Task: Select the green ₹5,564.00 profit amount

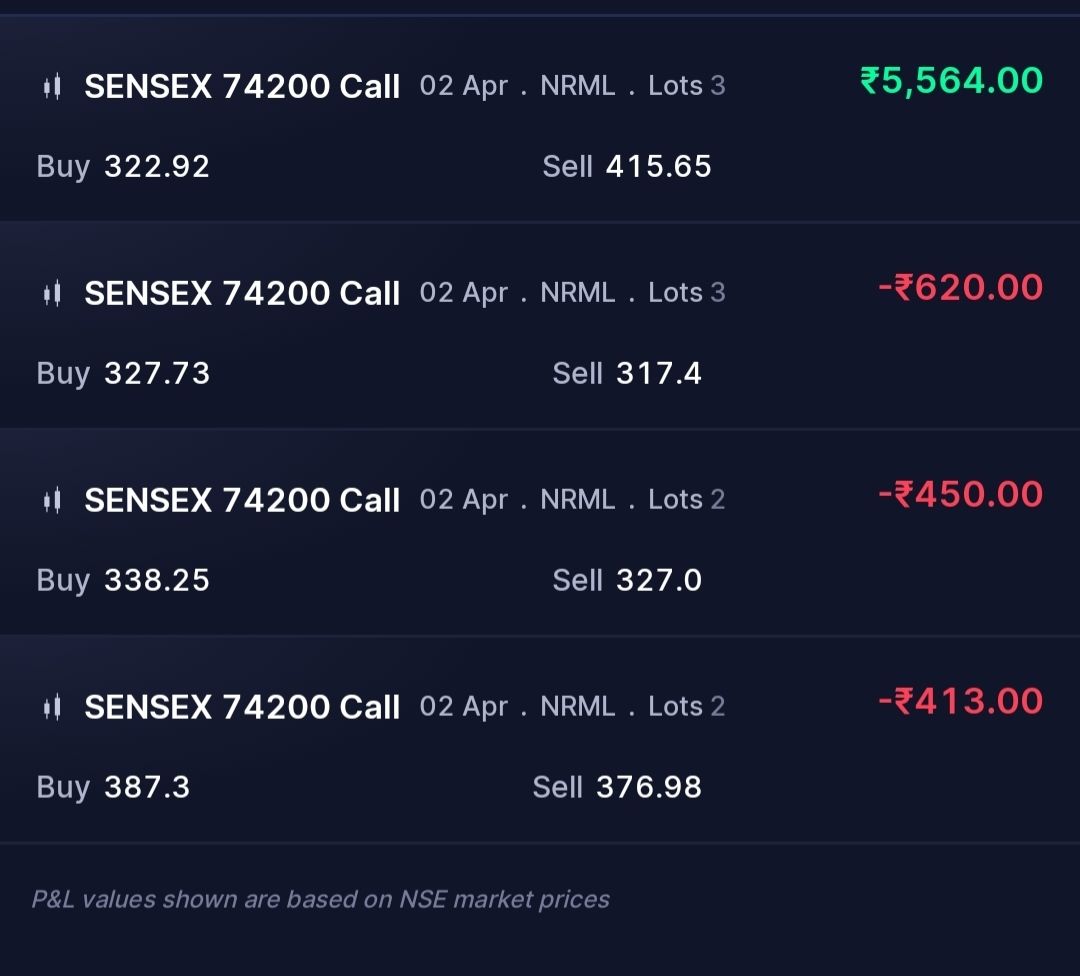Action: click(951, 81)
